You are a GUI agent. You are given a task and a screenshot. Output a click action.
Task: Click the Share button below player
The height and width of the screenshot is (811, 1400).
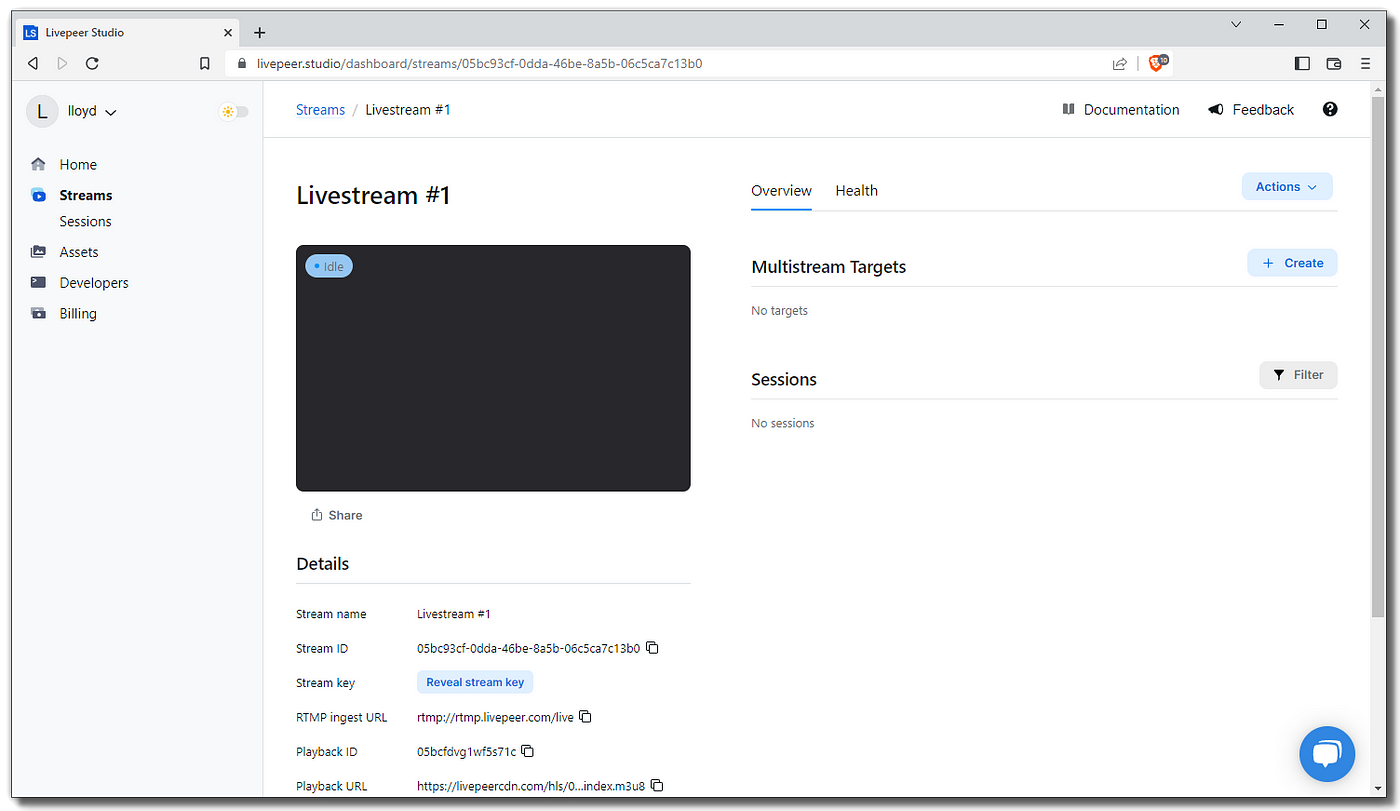pos(336,515)
